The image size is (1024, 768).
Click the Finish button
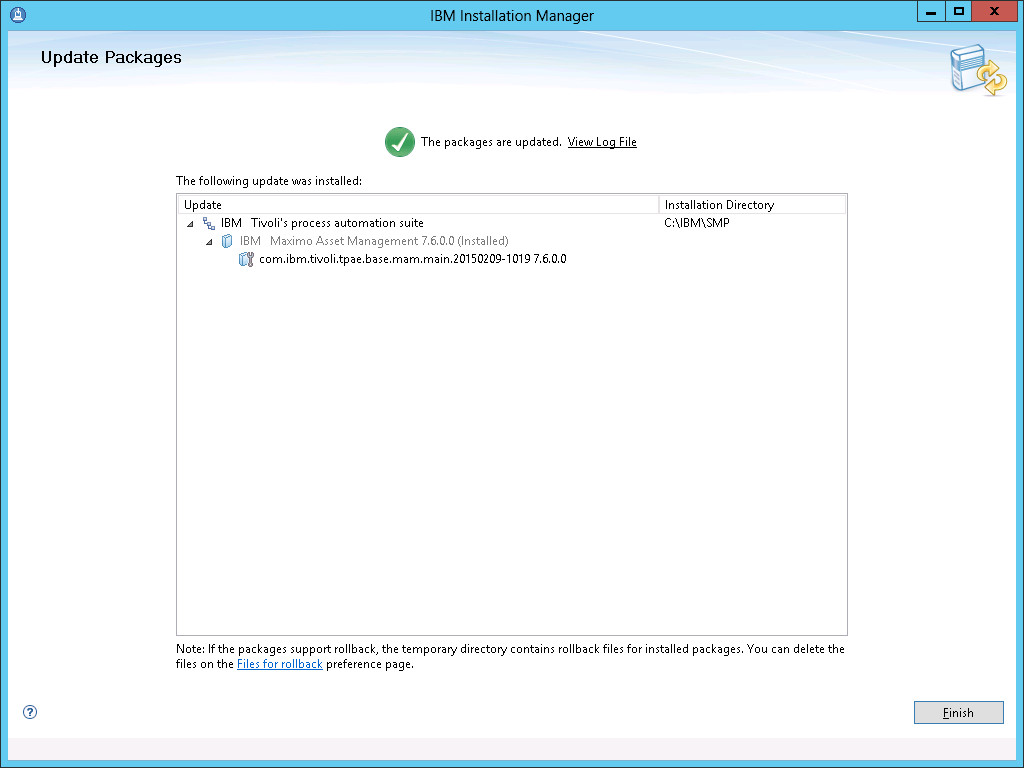[958, 712]
